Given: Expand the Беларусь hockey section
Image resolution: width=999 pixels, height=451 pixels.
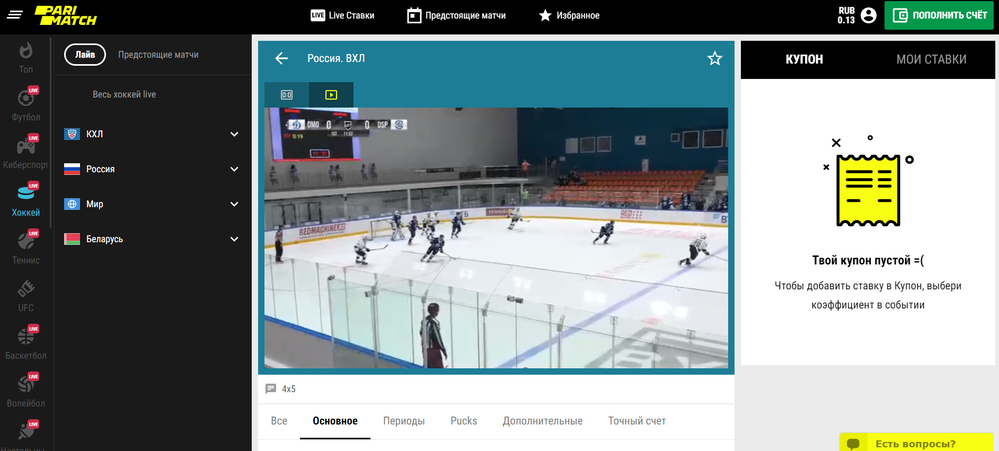Looking at the screenshot, I should (234, 239).
